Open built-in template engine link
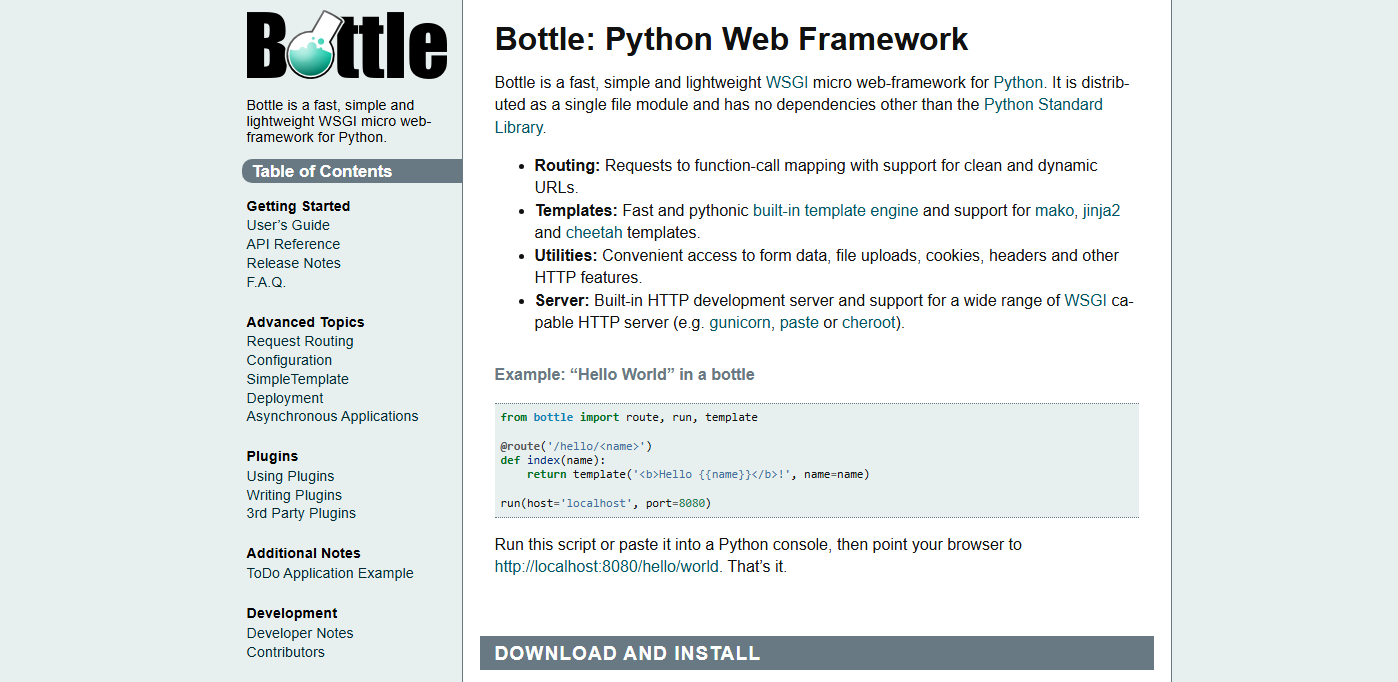The height and width of the screenshot is (682, 1398). coord(835,210)
